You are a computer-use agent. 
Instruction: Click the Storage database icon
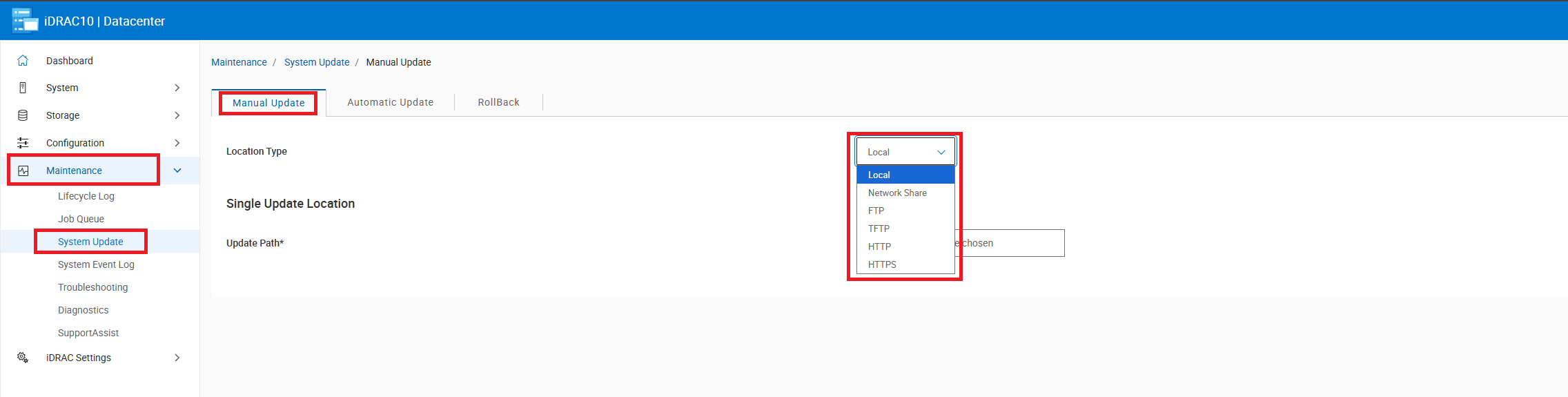(23, 115)
